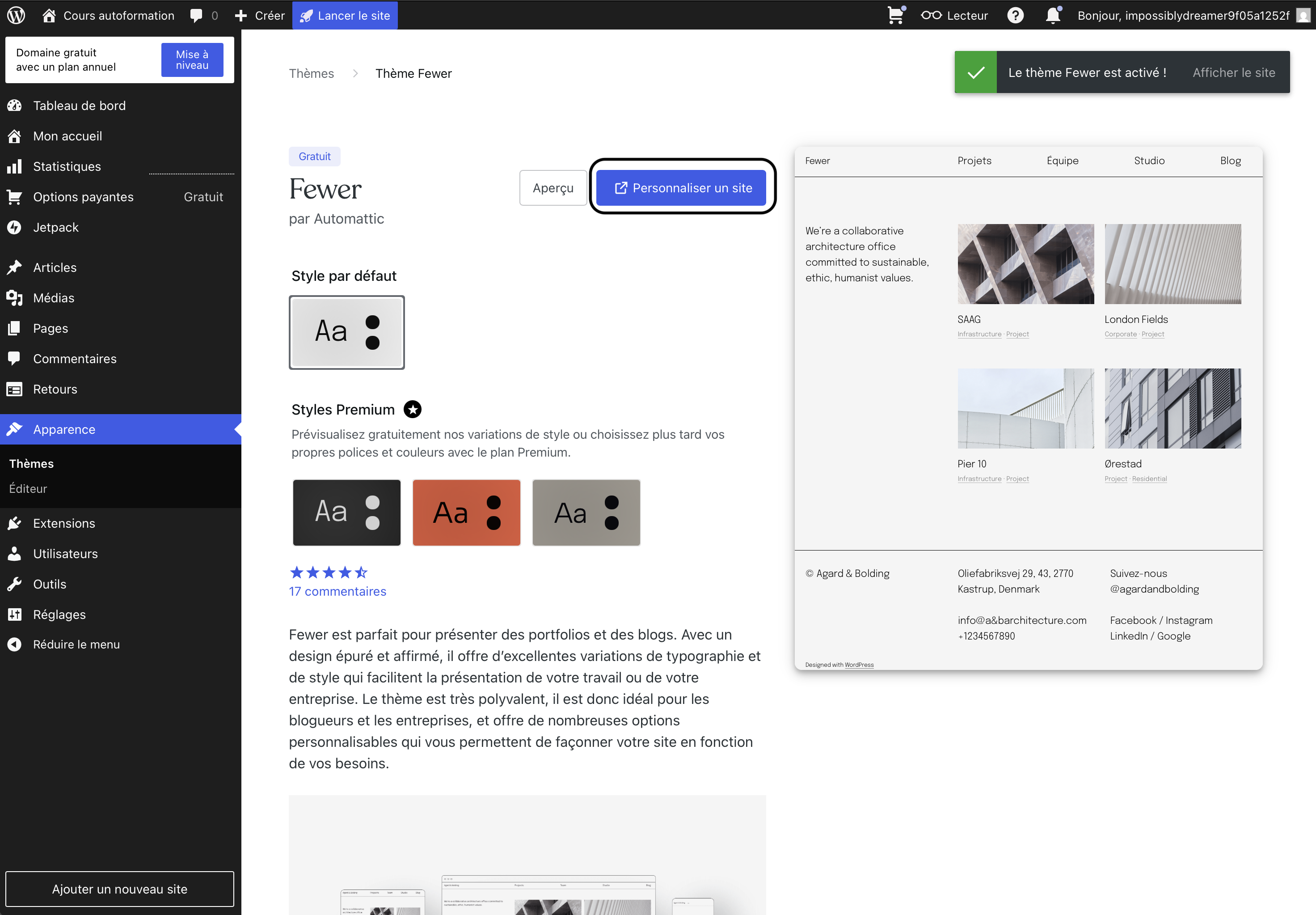Click the WordPress logo in admin bar

(x=16, y=16)
